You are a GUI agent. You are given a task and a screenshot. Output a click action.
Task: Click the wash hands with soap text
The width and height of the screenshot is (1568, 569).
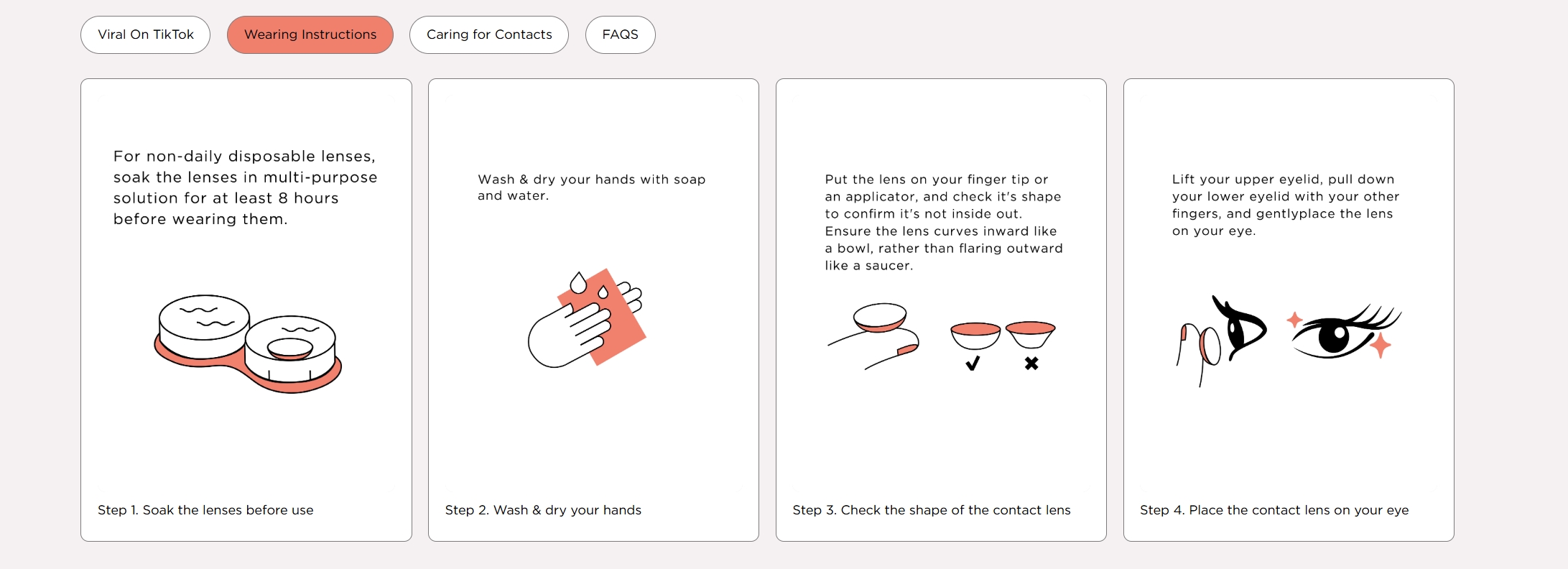(591, 188)
